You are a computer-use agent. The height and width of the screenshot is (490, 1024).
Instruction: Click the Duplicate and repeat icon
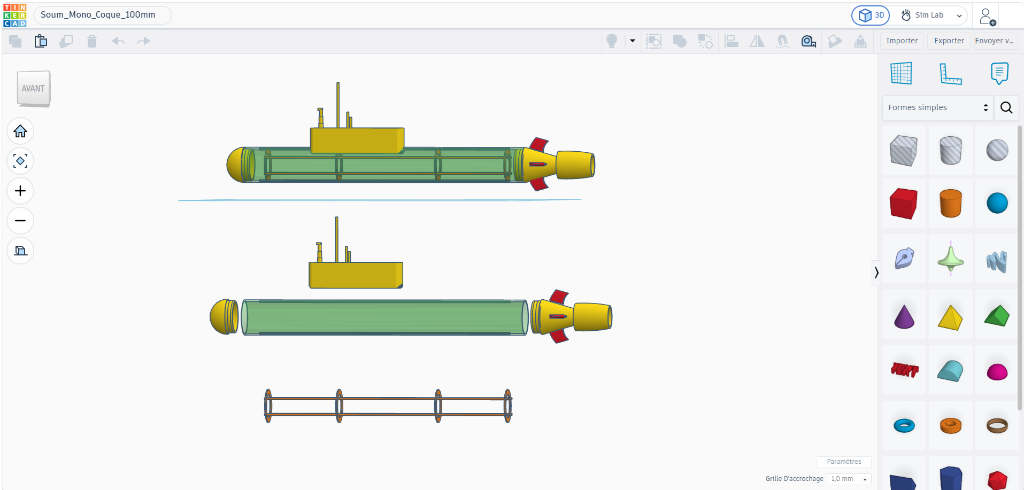pos(66,41)
